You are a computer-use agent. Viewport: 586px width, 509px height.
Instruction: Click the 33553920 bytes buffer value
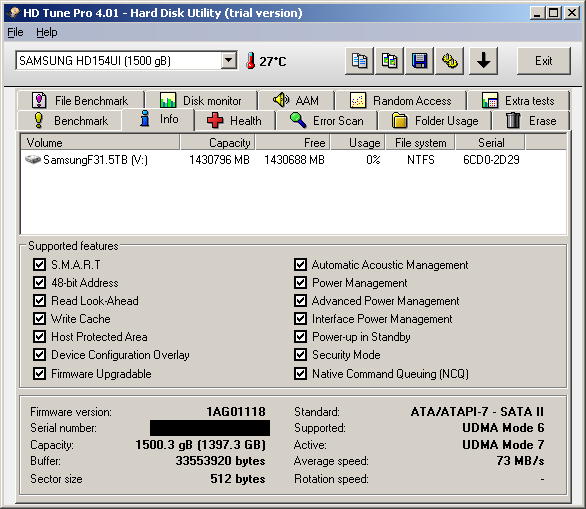click(220, 461)
